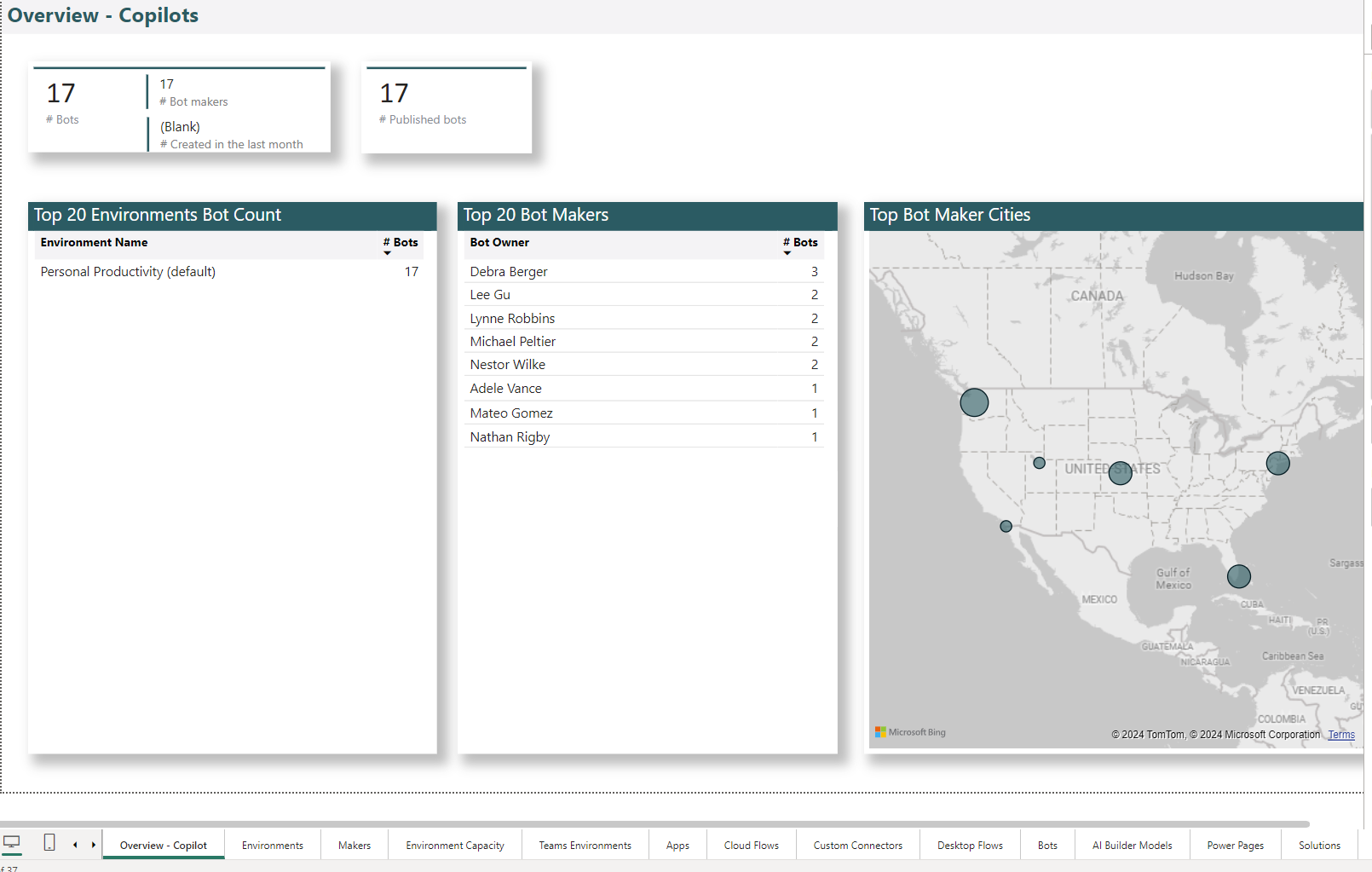The width and height of the screenshot is (1372, 872).
Task: Open the Overview - Copilot tab
Action: point(164,846)
